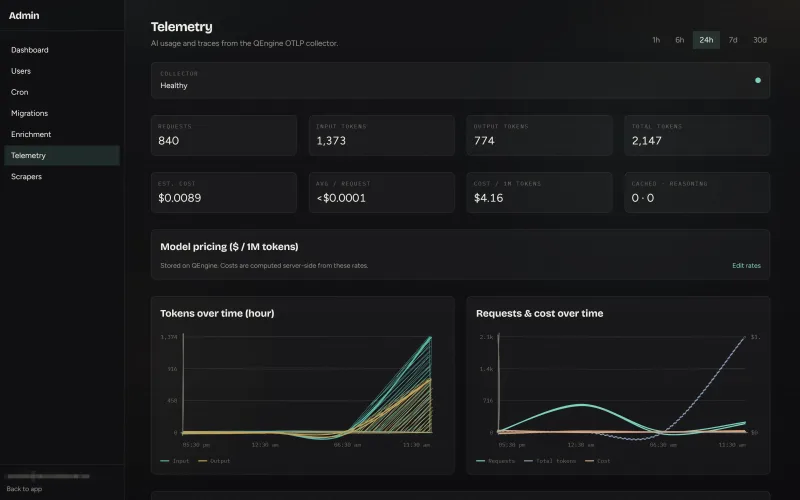Toggle Input series in tokens chart legend

click(174, 461)
